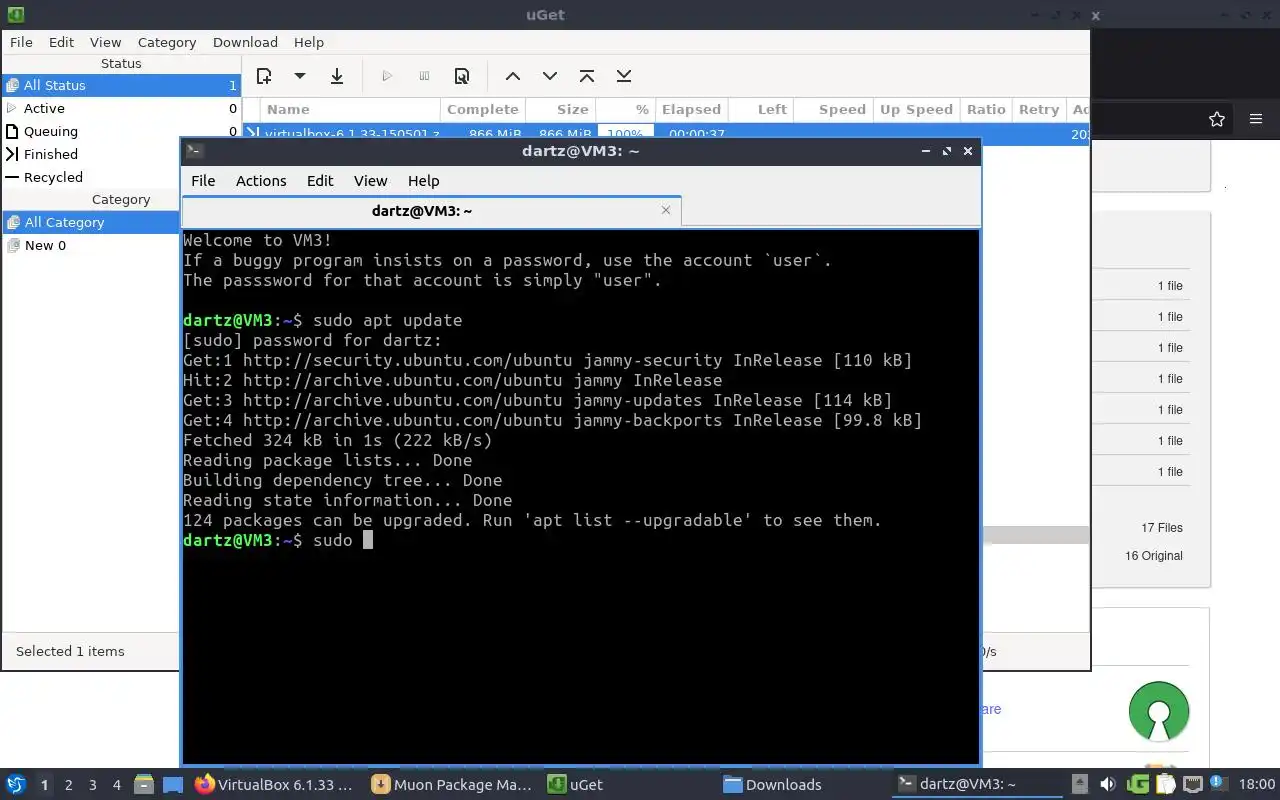
Task: Open the browser hamburger menu
Action: click(x=1256, y=119)
